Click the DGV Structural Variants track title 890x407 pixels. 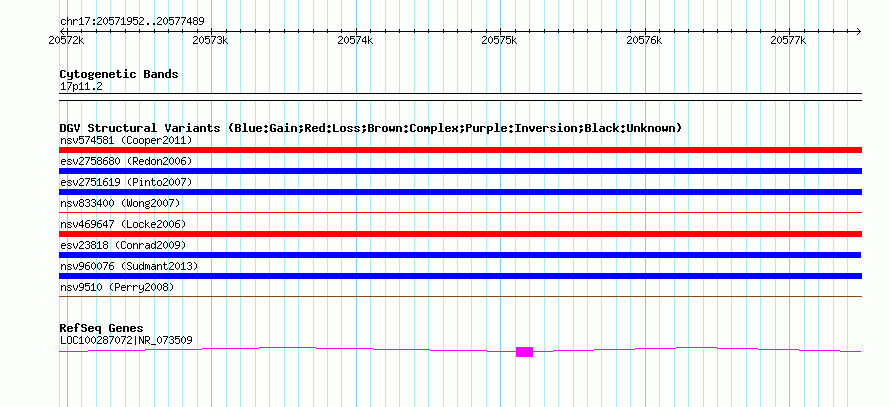click(371, 128)
